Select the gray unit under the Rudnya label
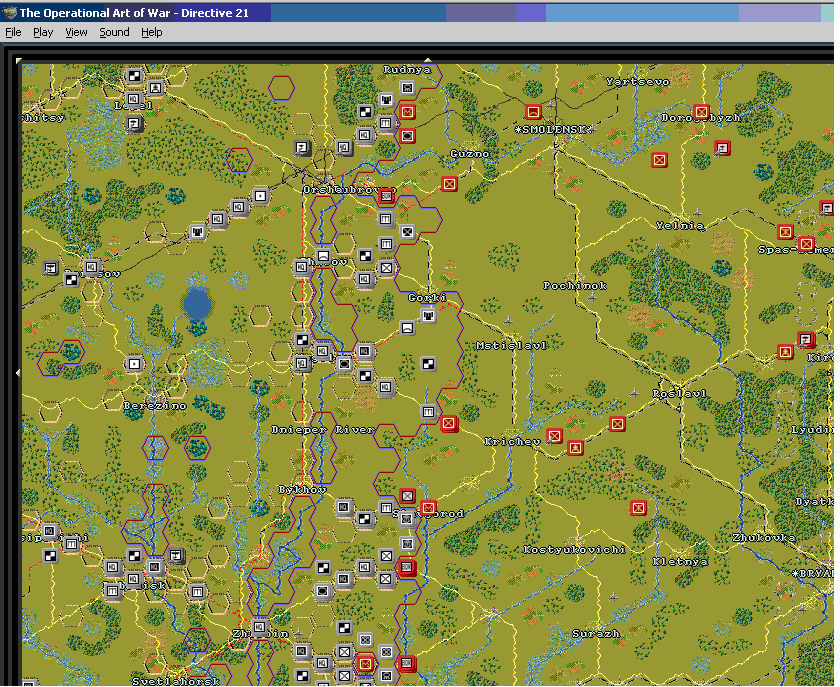840x687 pixels. point(407,88)
